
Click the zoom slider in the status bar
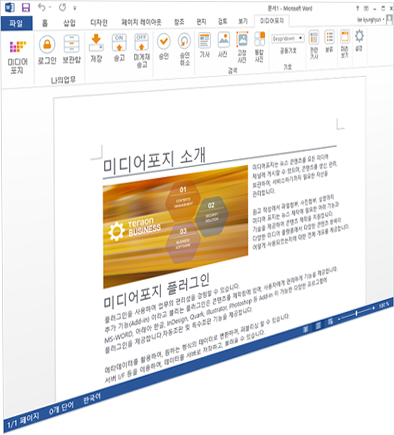click(x=356, y=313)
